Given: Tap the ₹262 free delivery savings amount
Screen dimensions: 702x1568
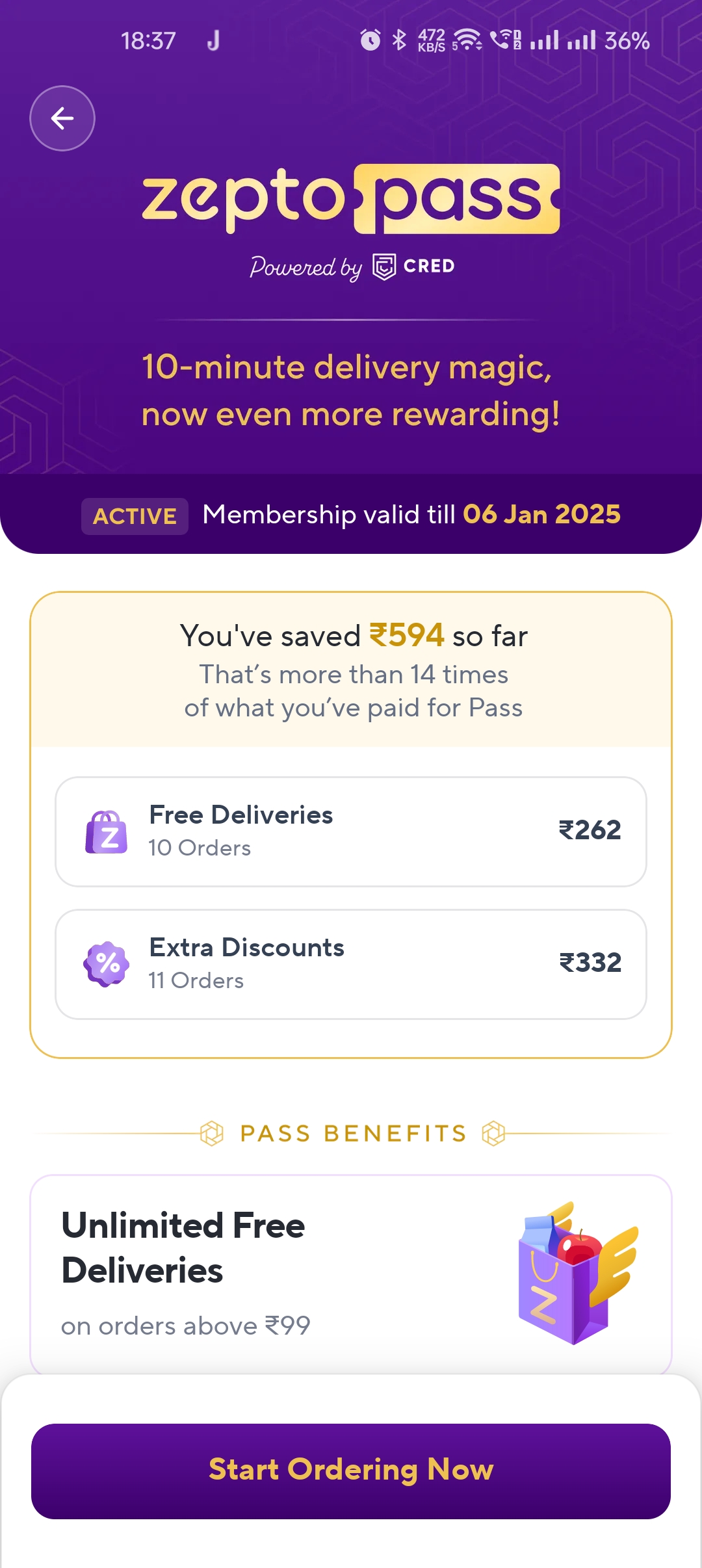Looking at the screenshot, I should [590, 830].
